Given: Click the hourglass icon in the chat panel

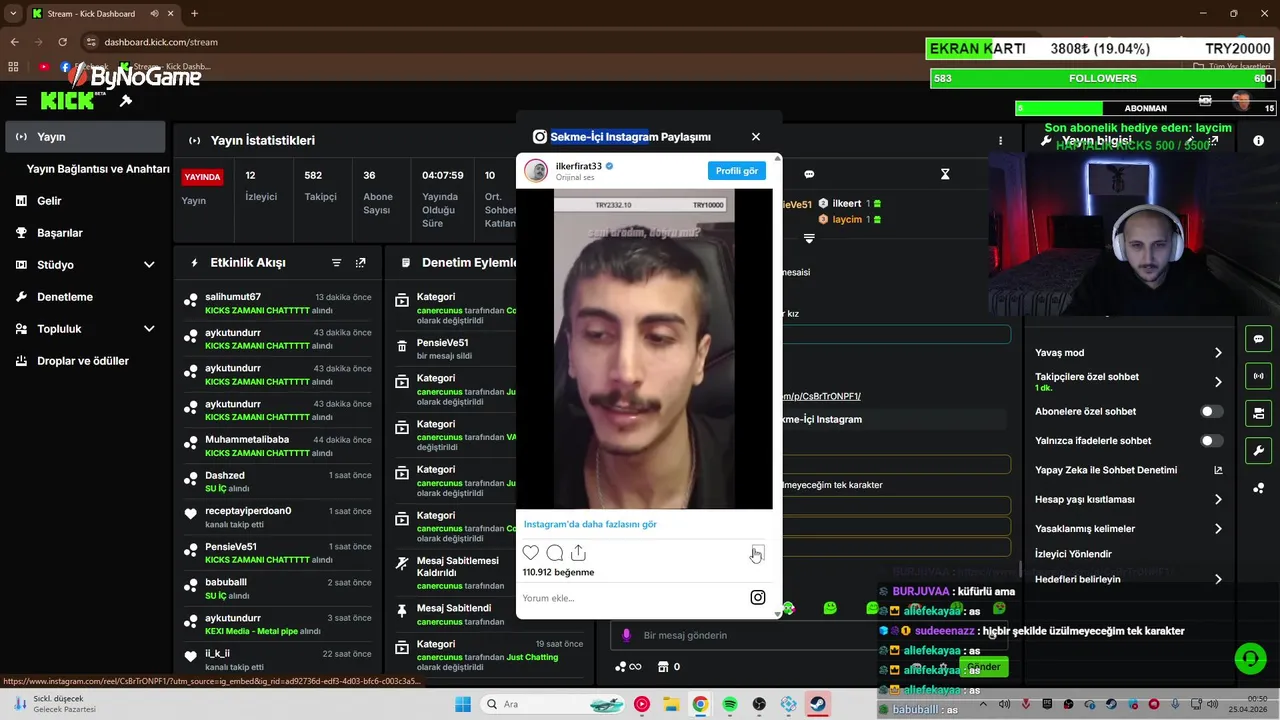Looking at the screenshot, I should [x=945, y=174].
